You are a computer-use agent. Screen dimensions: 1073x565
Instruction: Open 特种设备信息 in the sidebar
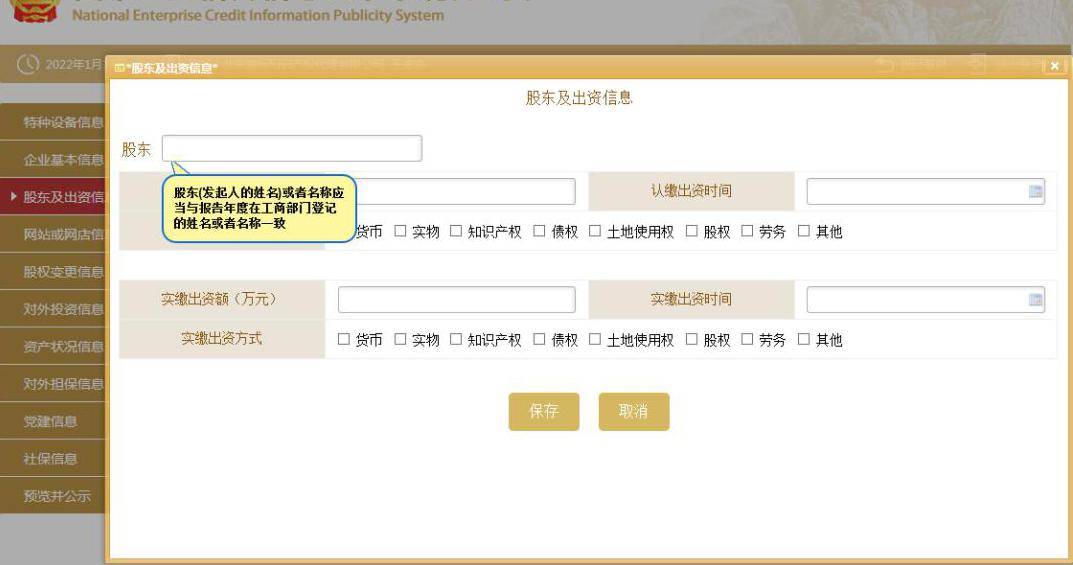coord(54,122)
